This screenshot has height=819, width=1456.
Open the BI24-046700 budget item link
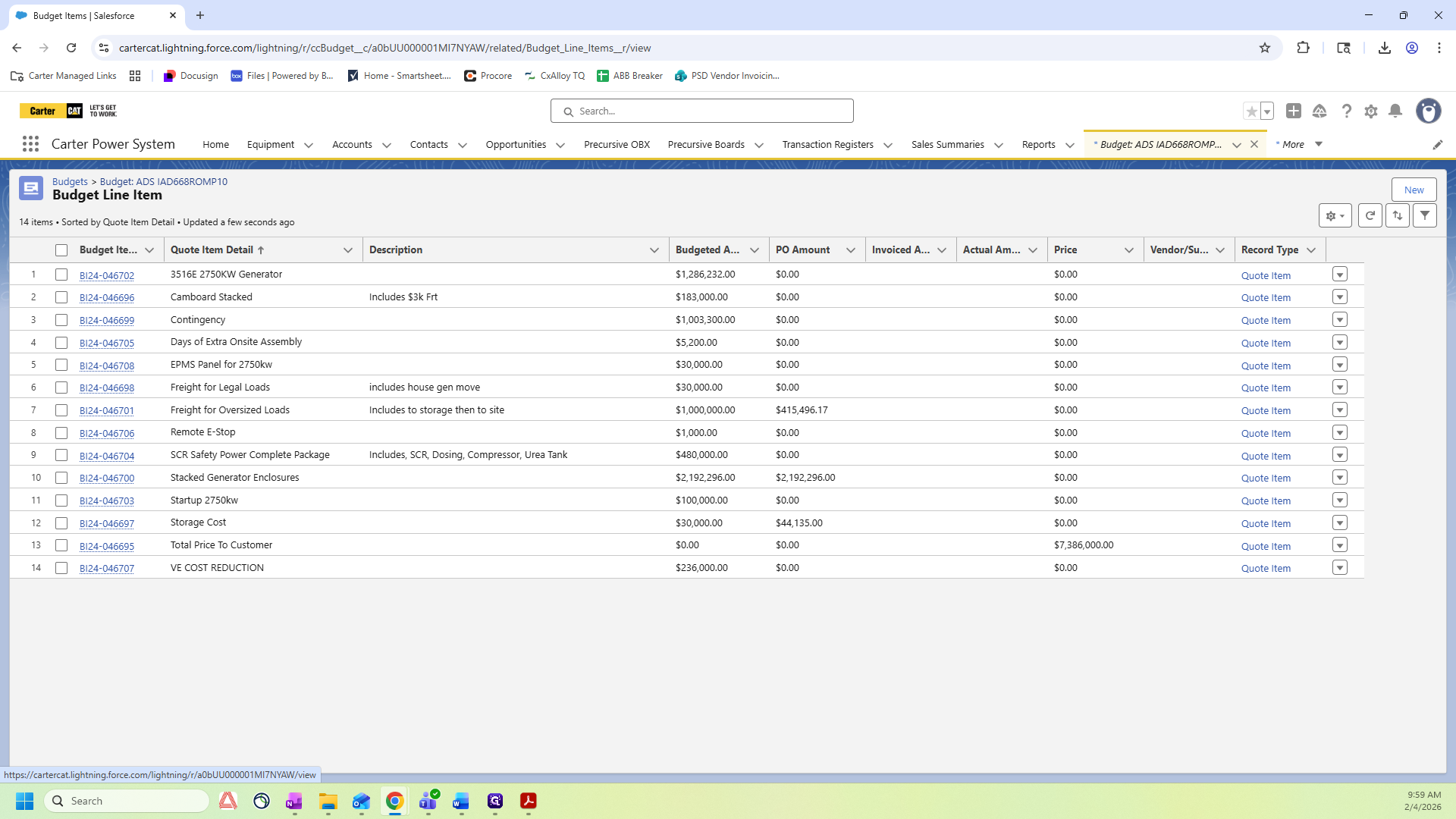pyautogui.click(x=107, y=479)
